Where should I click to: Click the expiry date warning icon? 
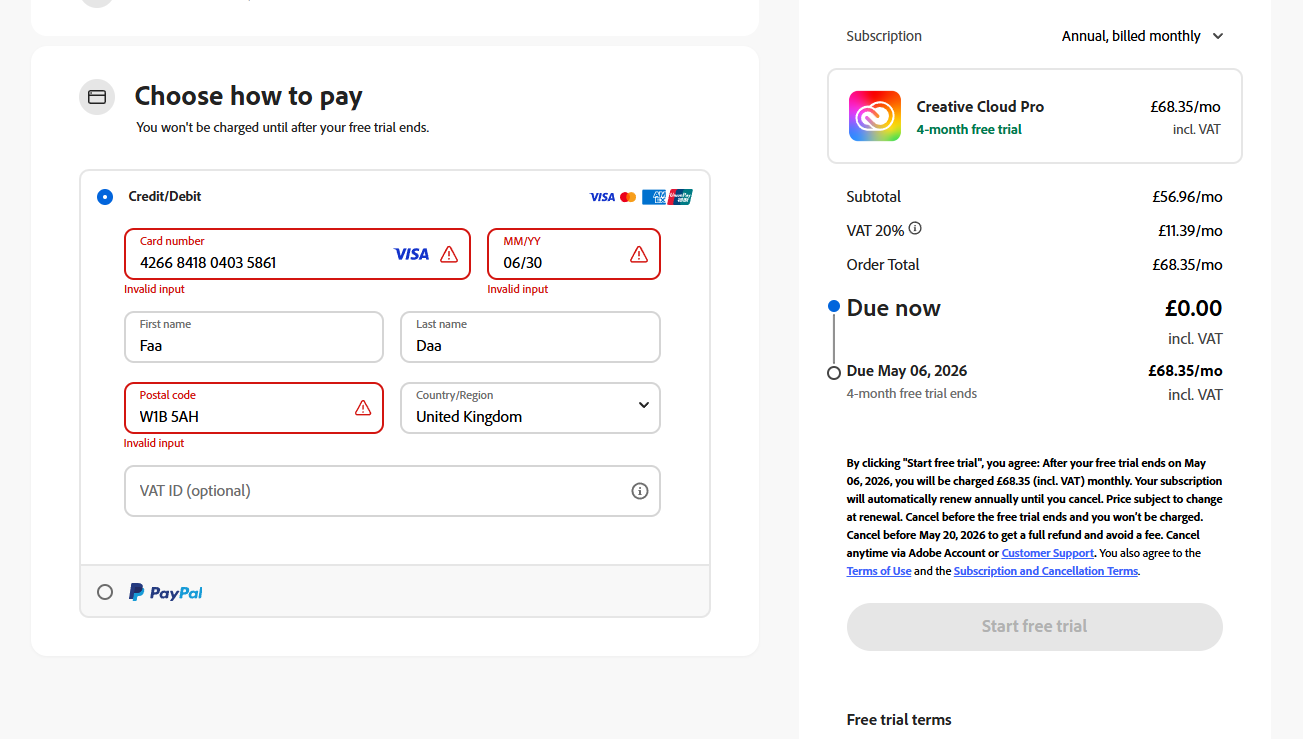click(639, 254)
